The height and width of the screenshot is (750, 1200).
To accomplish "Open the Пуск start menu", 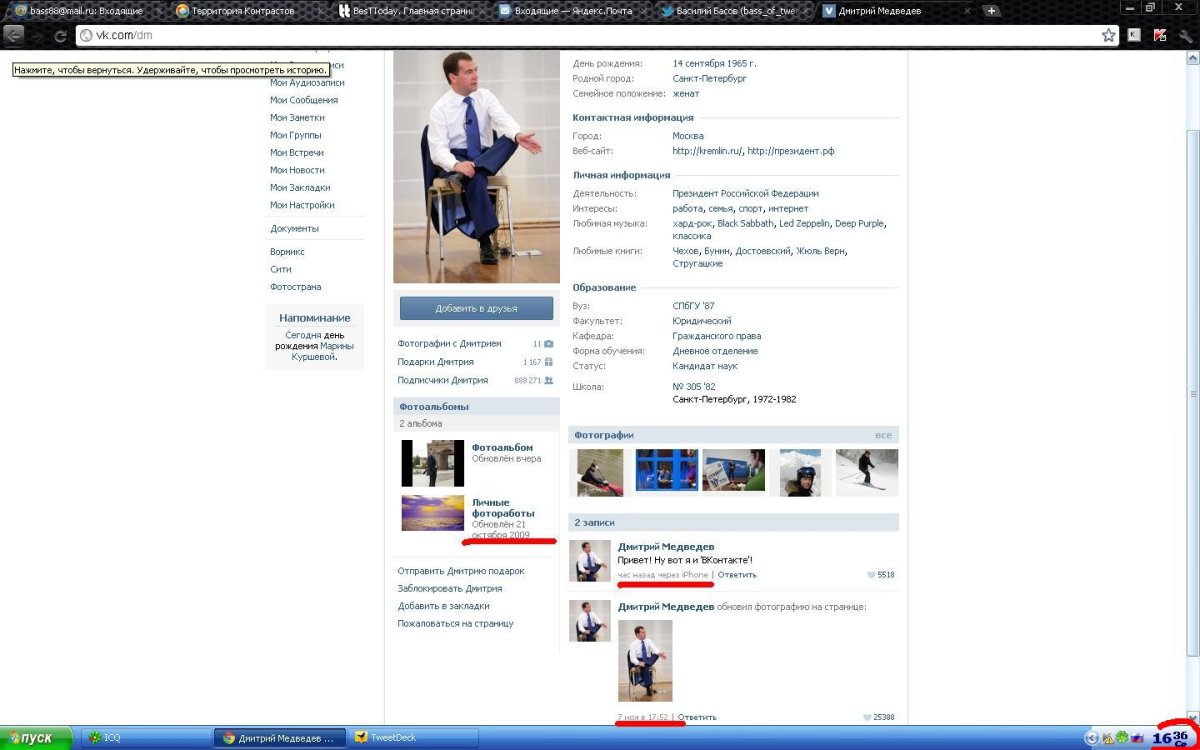I will (x=36, y=738).
